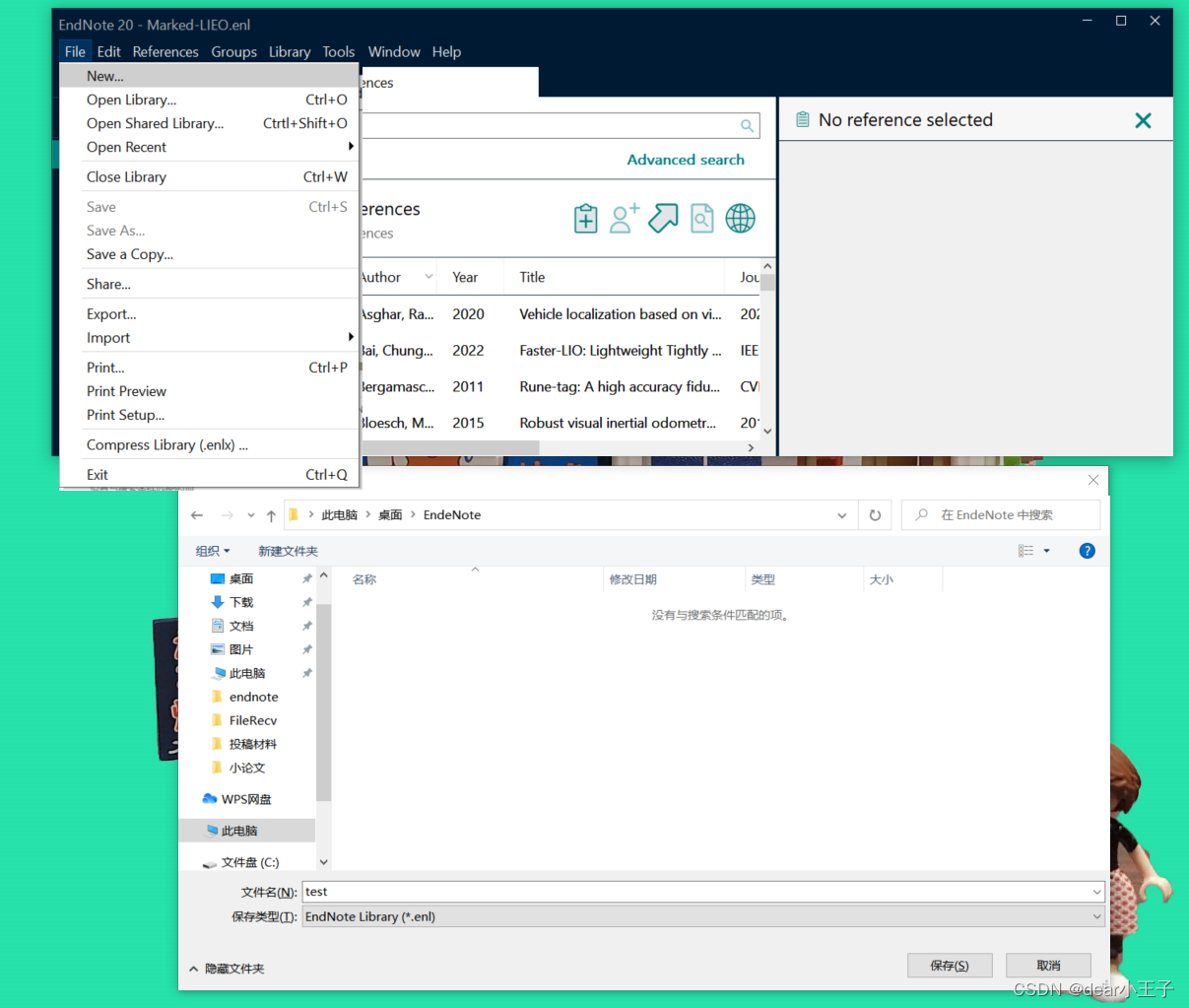Close the No reference selected panel
The width and height of the screenshot is (1189, 1008).
pyautogui.click(x=1143, y=120)
